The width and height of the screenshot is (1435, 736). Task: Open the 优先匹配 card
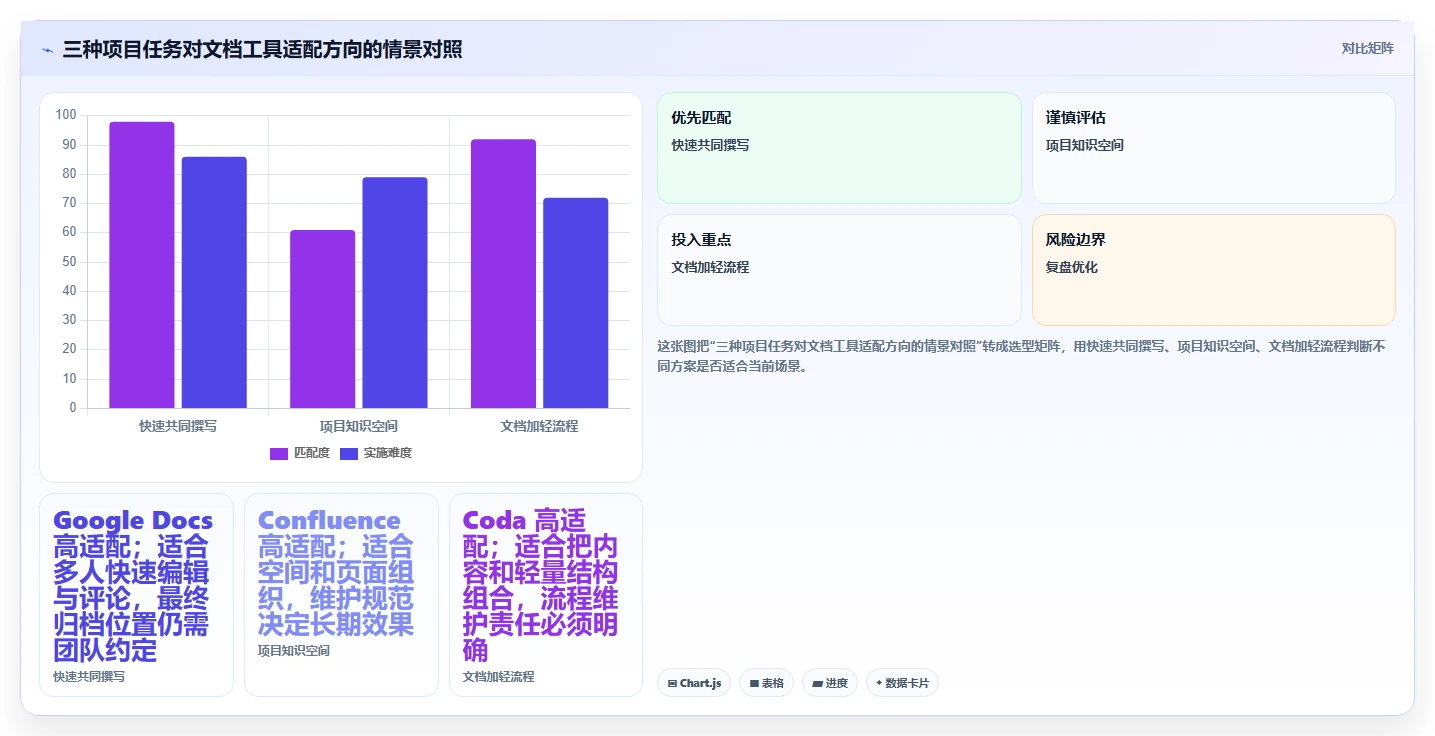tap(839, 148)
